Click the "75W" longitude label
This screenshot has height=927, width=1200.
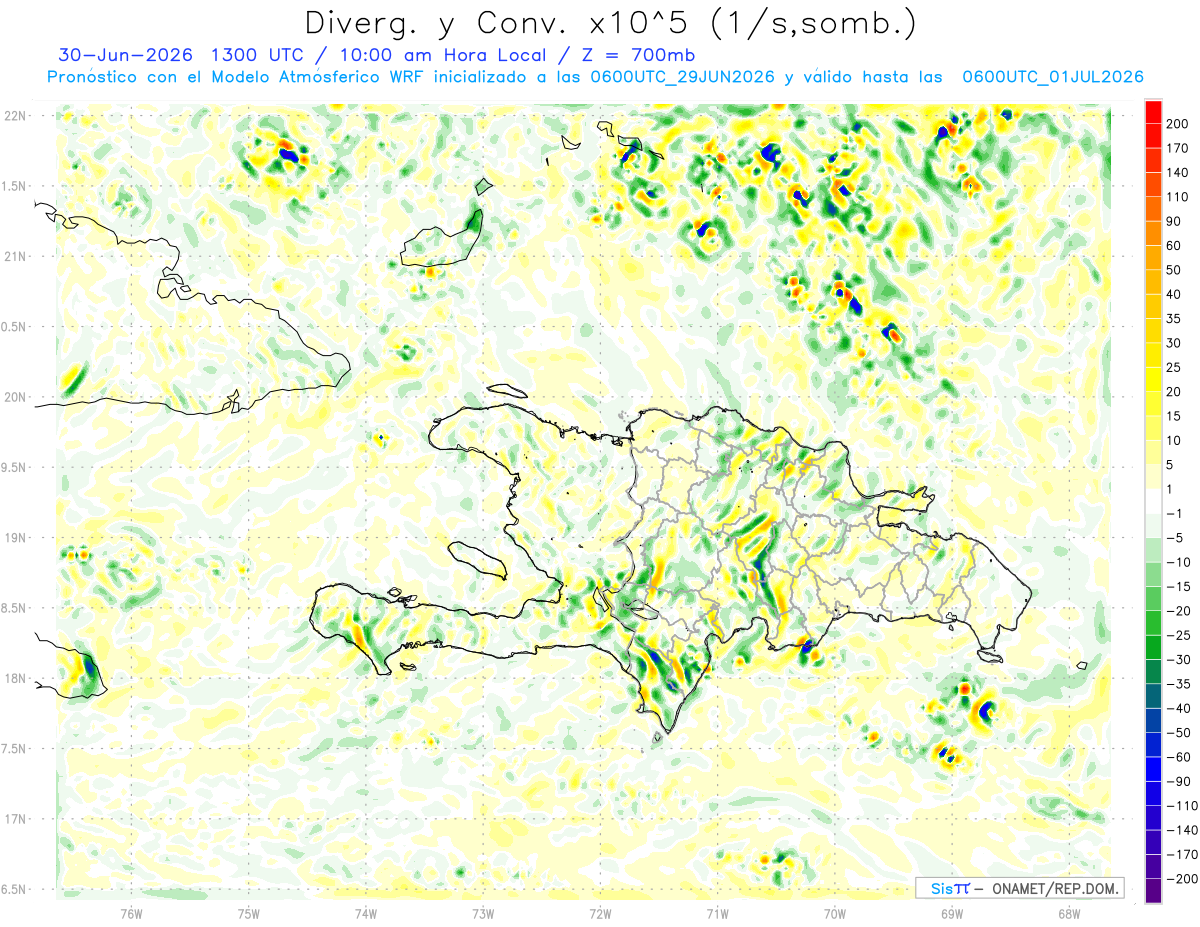pyautogui.click(x=249, y=913)
